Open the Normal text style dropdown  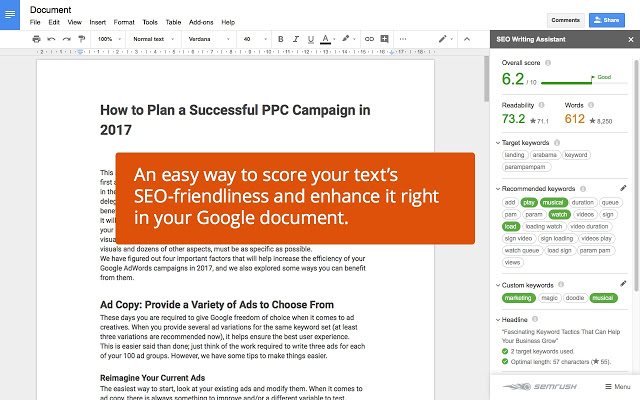153,39
